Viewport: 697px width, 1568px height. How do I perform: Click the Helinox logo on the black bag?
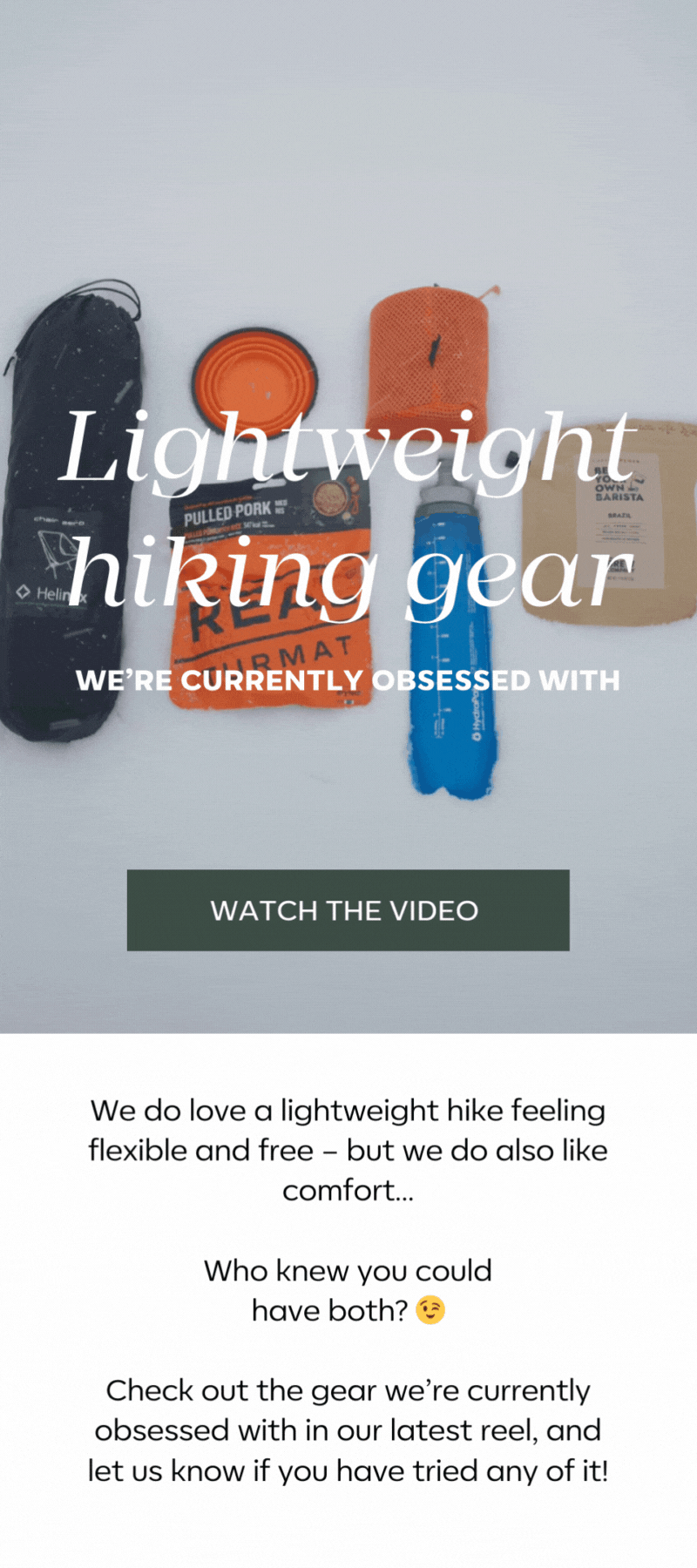pyautogui.click(x=51, y=594)
